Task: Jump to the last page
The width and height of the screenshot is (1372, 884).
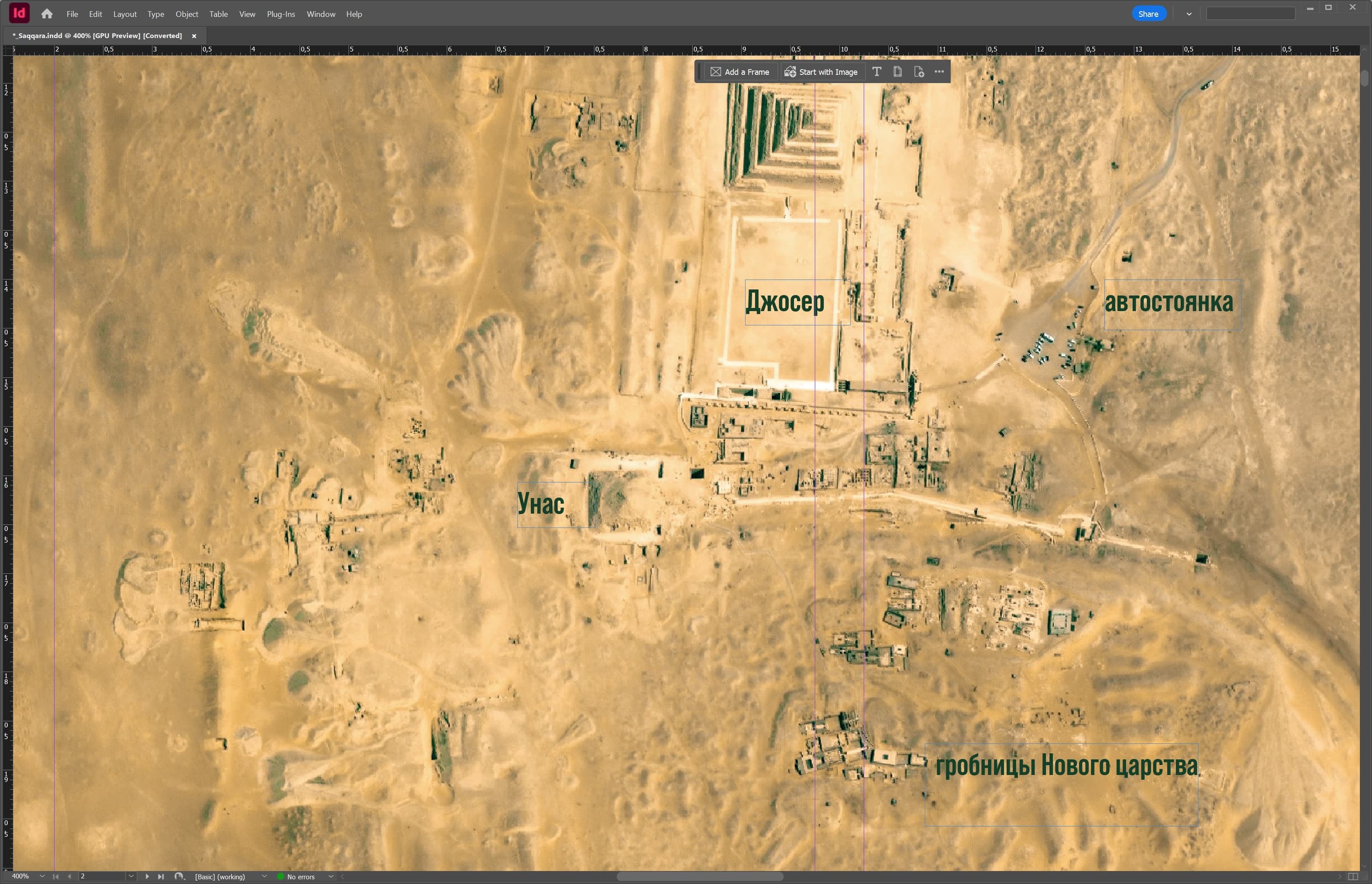Action: click(x=161, y=877)
